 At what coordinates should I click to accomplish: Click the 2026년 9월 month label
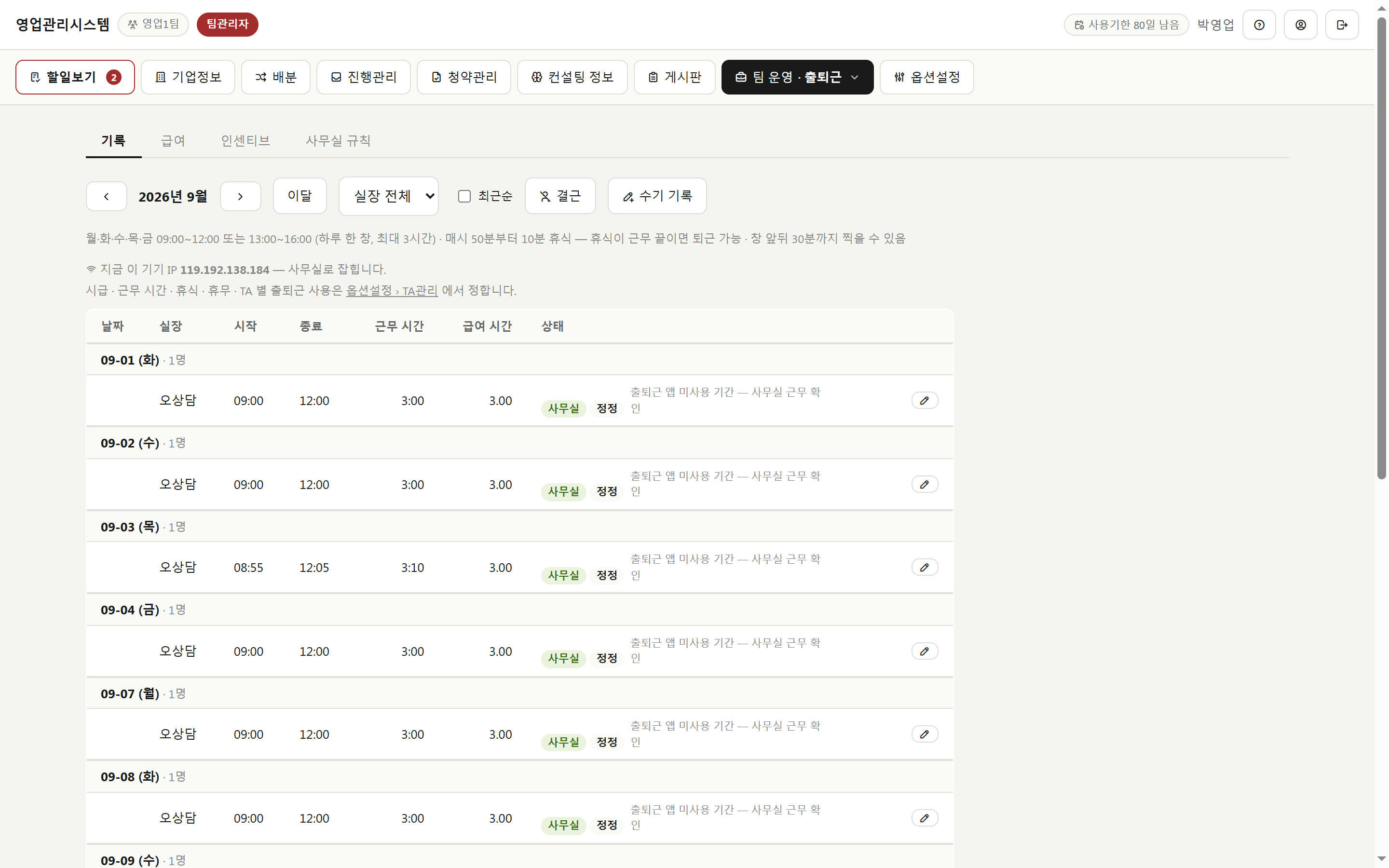173,197
